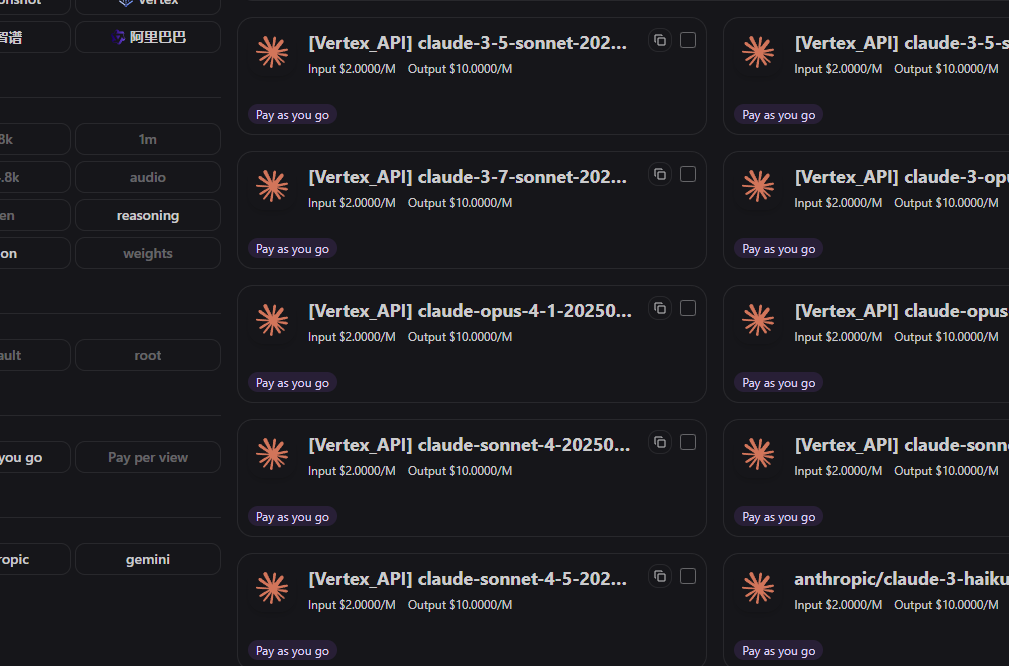Click Claude logo on anthropic/claude-3-haiku card
The height and width of the screenshot is (666, 1009).
[x=758, y=587]
